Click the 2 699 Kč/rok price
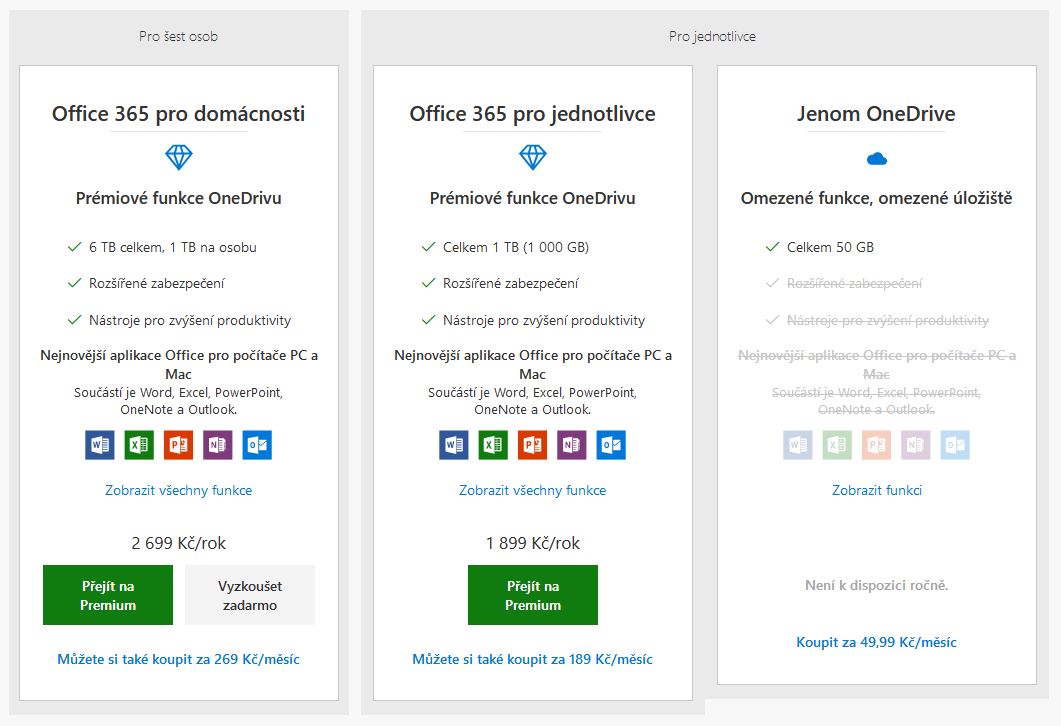The image size is (1061, 726). 179,543
